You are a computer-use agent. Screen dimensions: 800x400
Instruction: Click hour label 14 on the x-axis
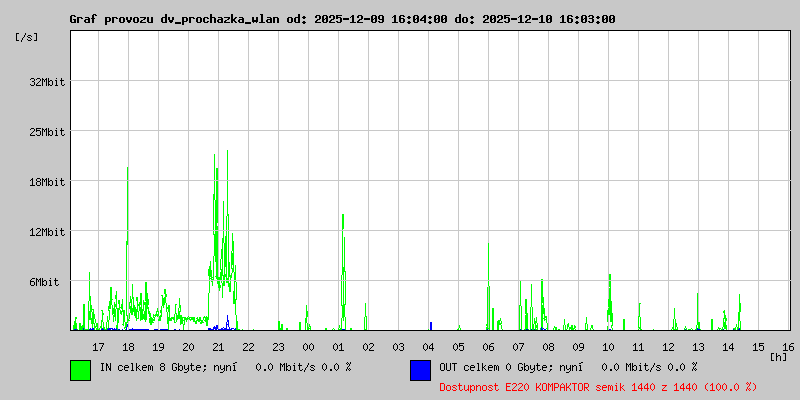point(729,347)
